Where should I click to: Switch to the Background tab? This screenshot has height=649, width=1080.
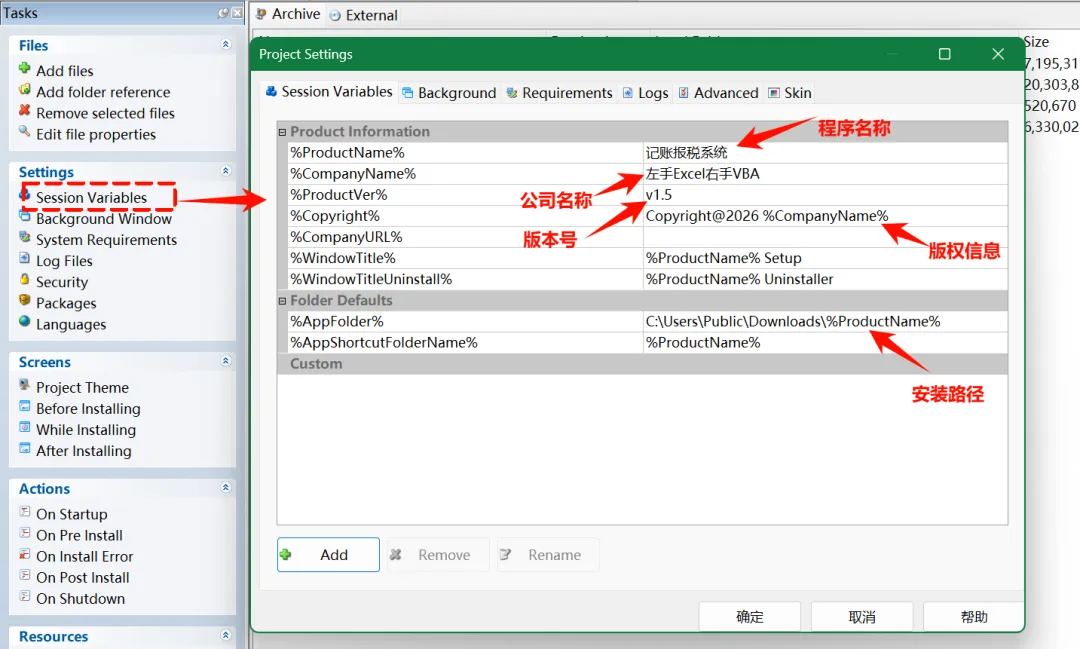(x=449, y=92)
